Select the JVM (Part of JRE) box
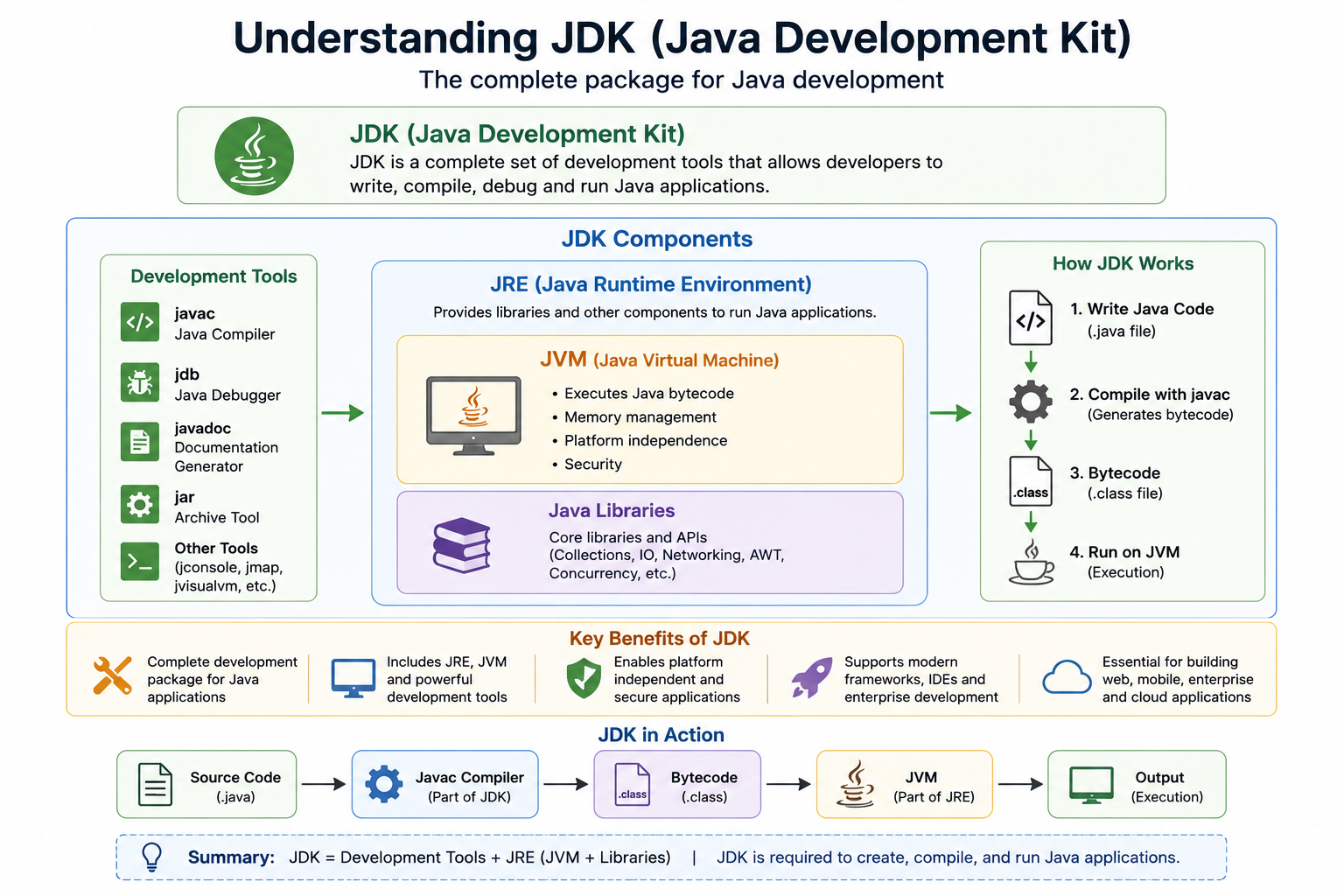 905,784
